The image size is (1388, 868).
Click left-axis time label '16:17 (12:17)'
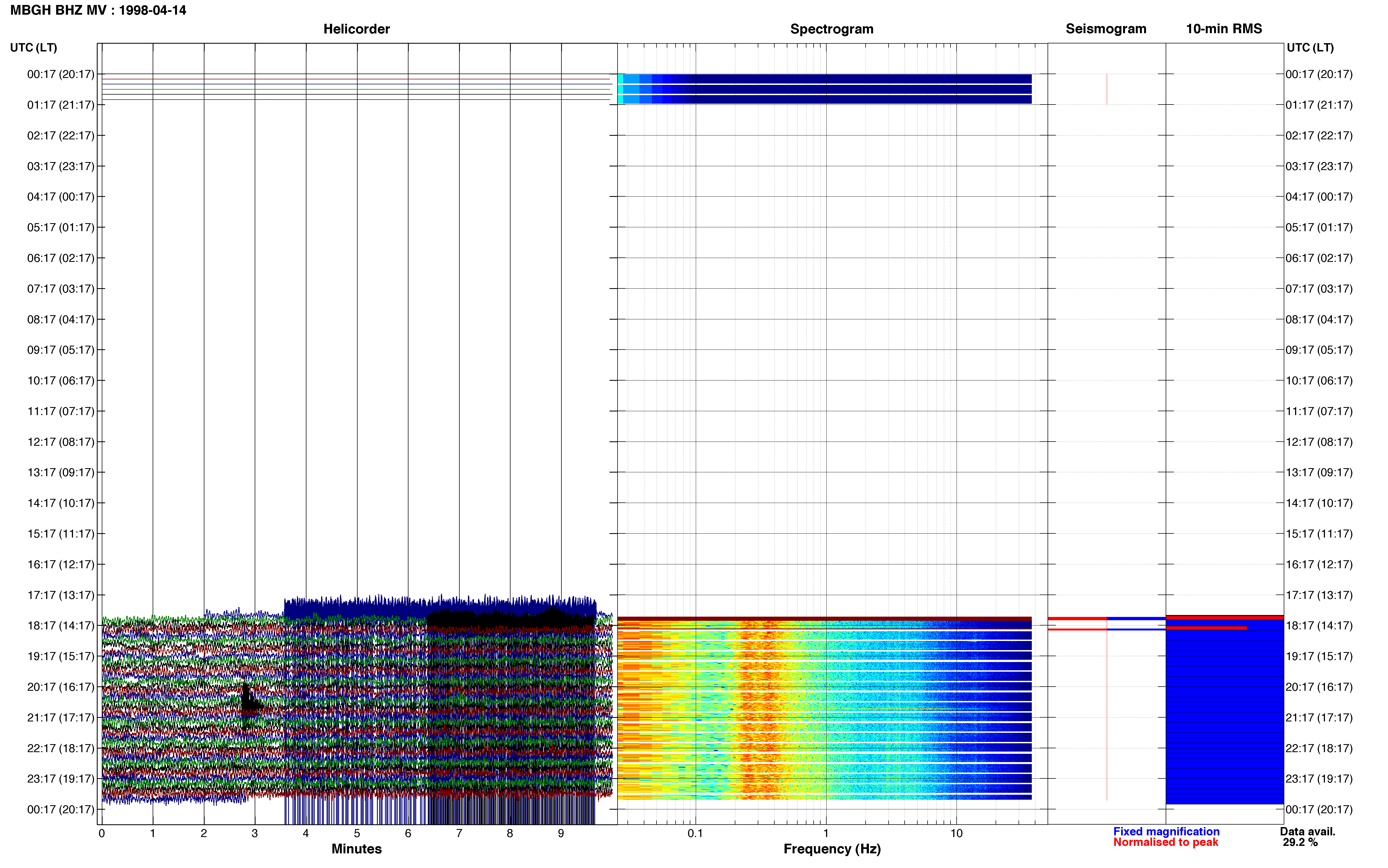[60, 564]
